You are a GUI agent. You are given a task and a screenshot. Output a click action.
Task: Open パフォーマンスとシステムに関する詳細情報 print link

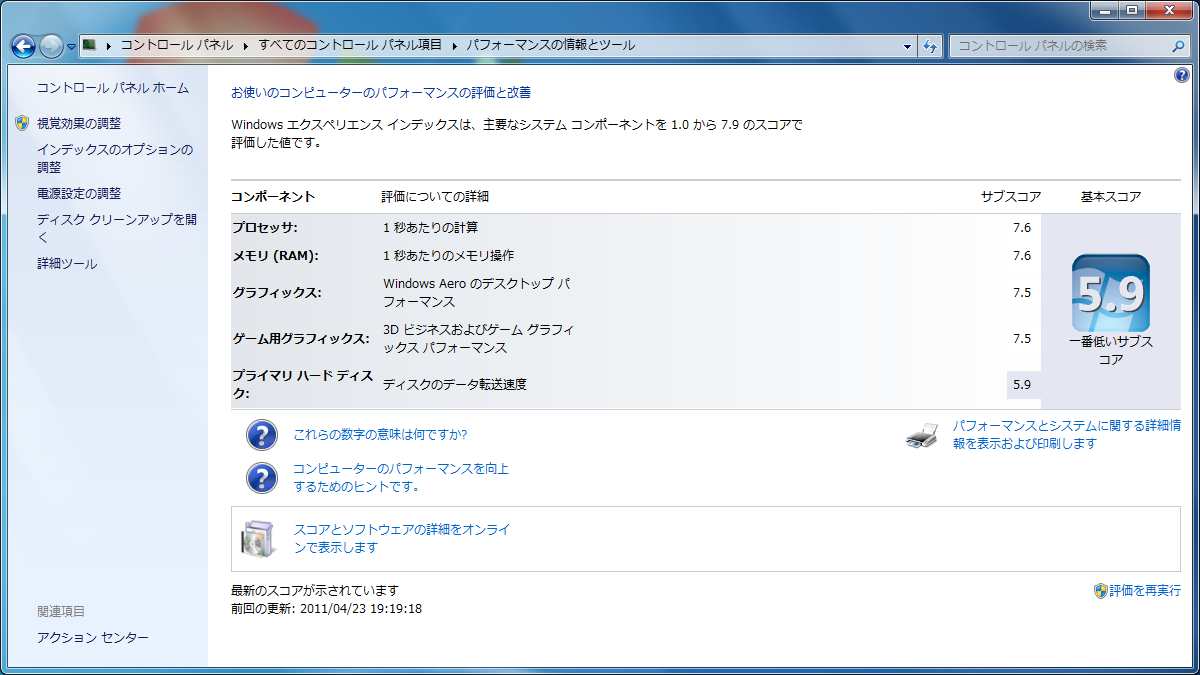1066,434
